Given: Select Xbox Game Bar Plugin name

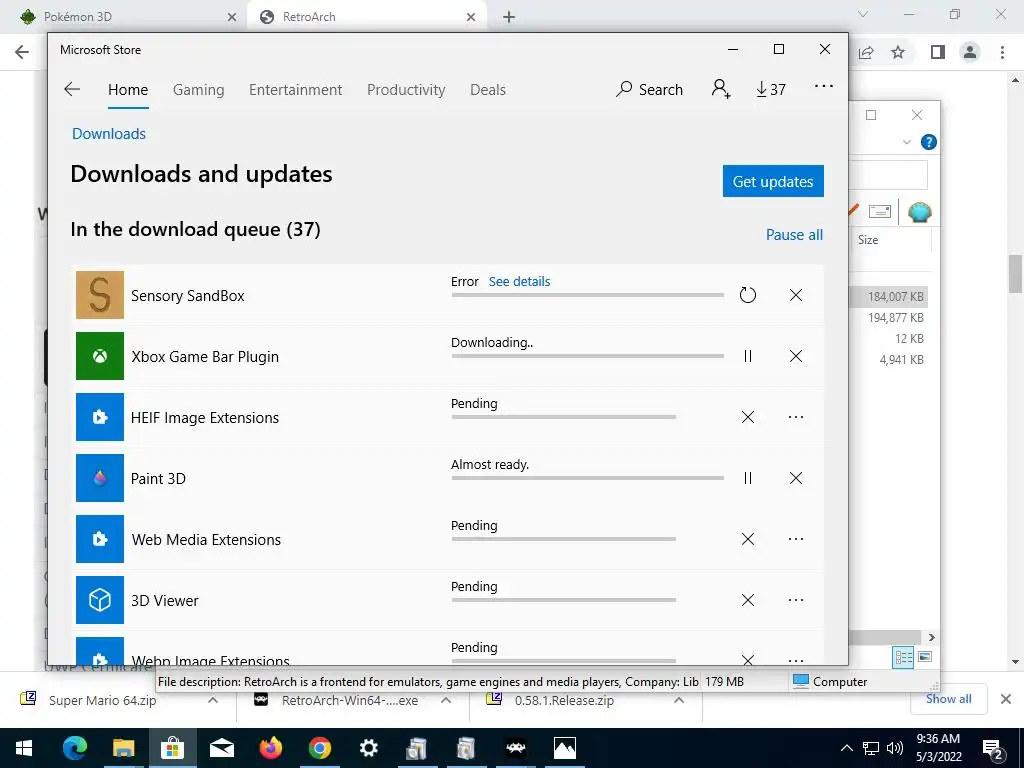Looking at the screenshot, I should (x=205, y=357).
